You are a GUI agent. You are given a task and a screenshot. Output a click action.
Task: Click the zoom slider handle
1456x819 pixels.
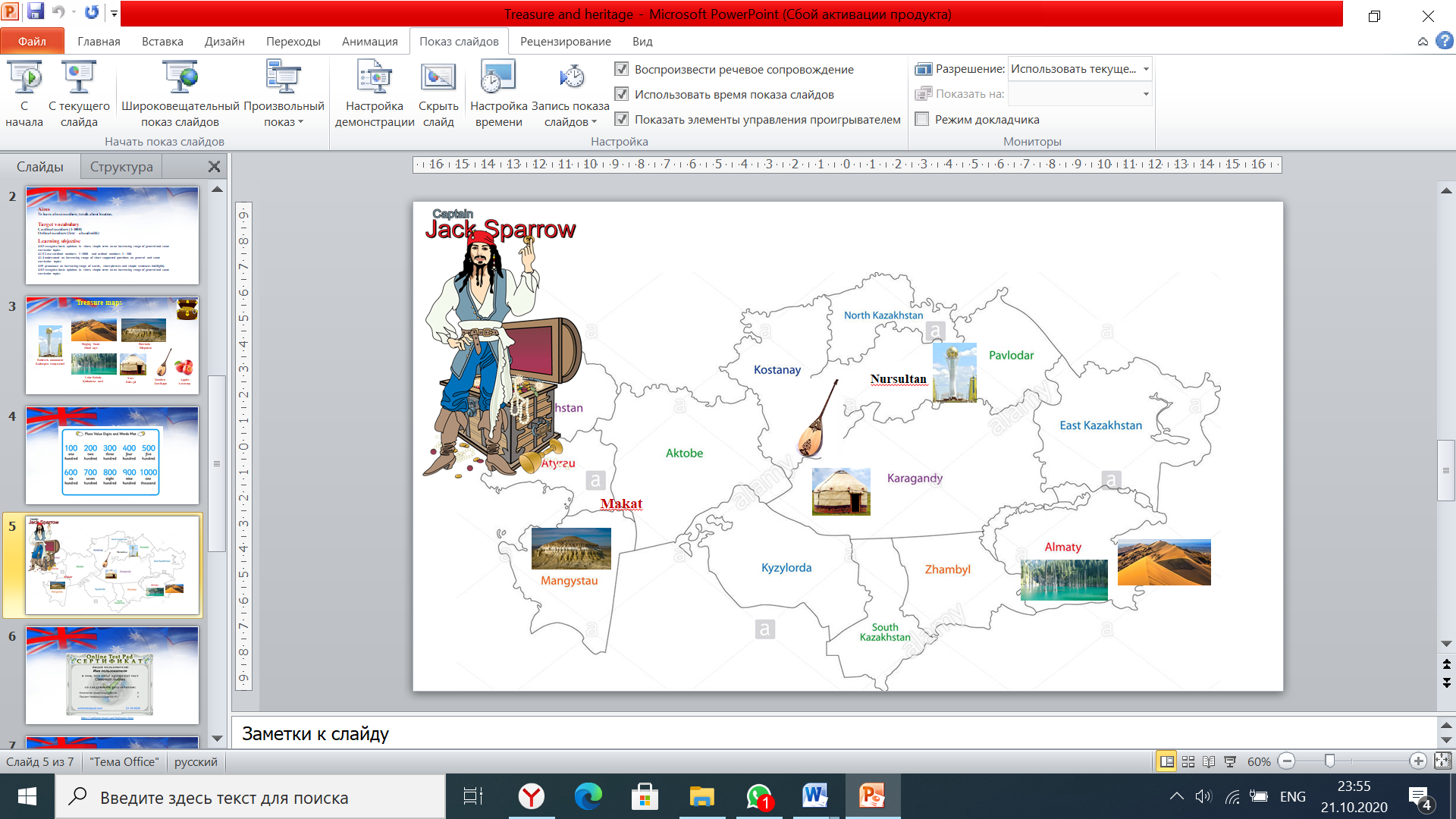point(1329,761)
